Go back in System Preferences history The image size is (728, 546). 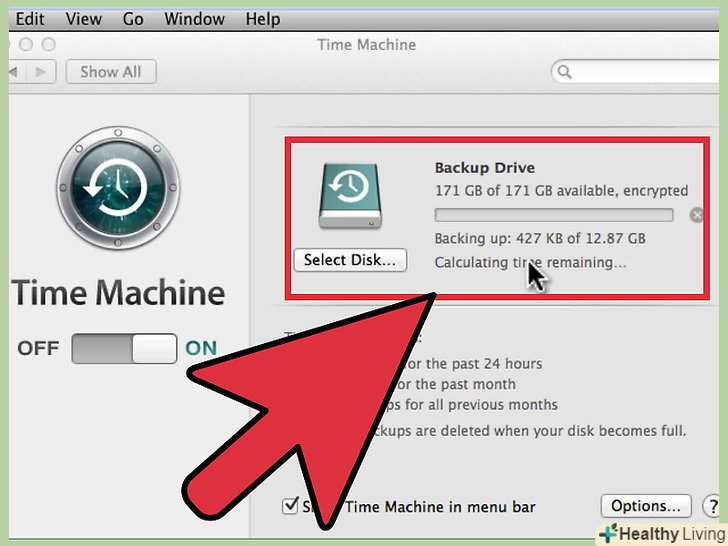16,72
